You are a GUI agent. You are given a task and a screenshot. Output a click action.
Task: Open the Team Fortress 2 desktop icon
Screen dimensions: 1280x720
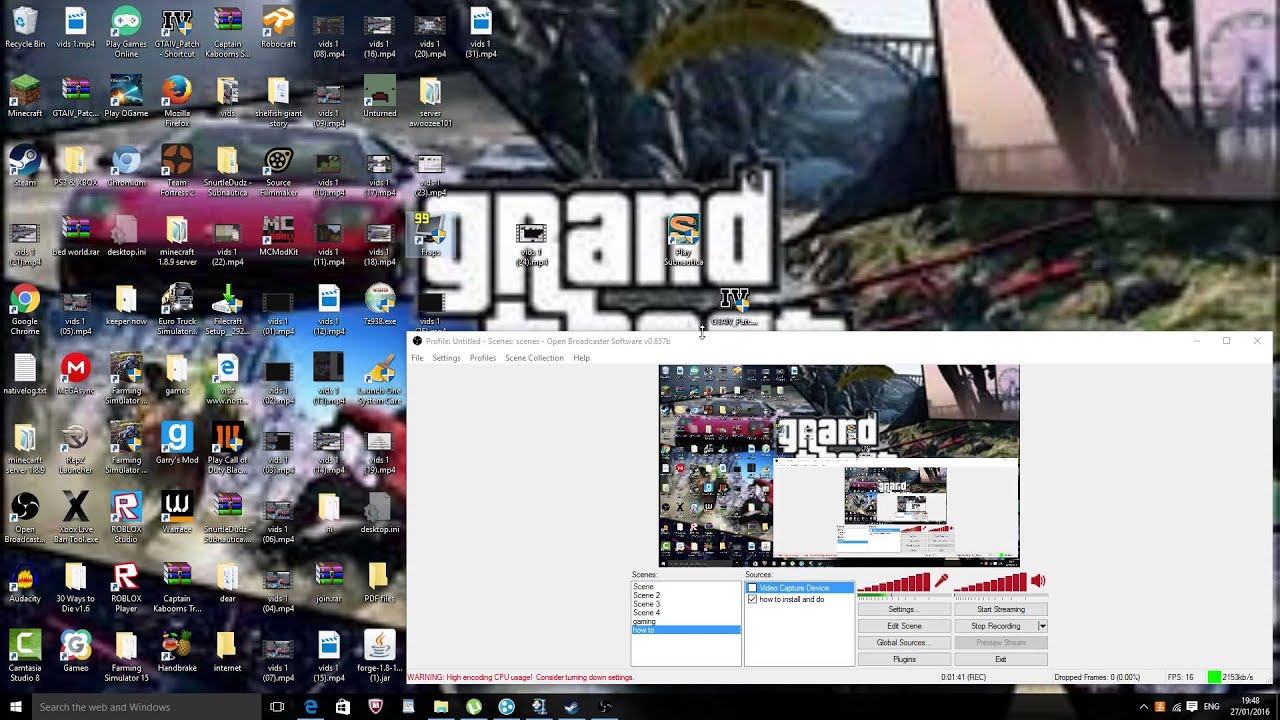(x=177, y=171)
